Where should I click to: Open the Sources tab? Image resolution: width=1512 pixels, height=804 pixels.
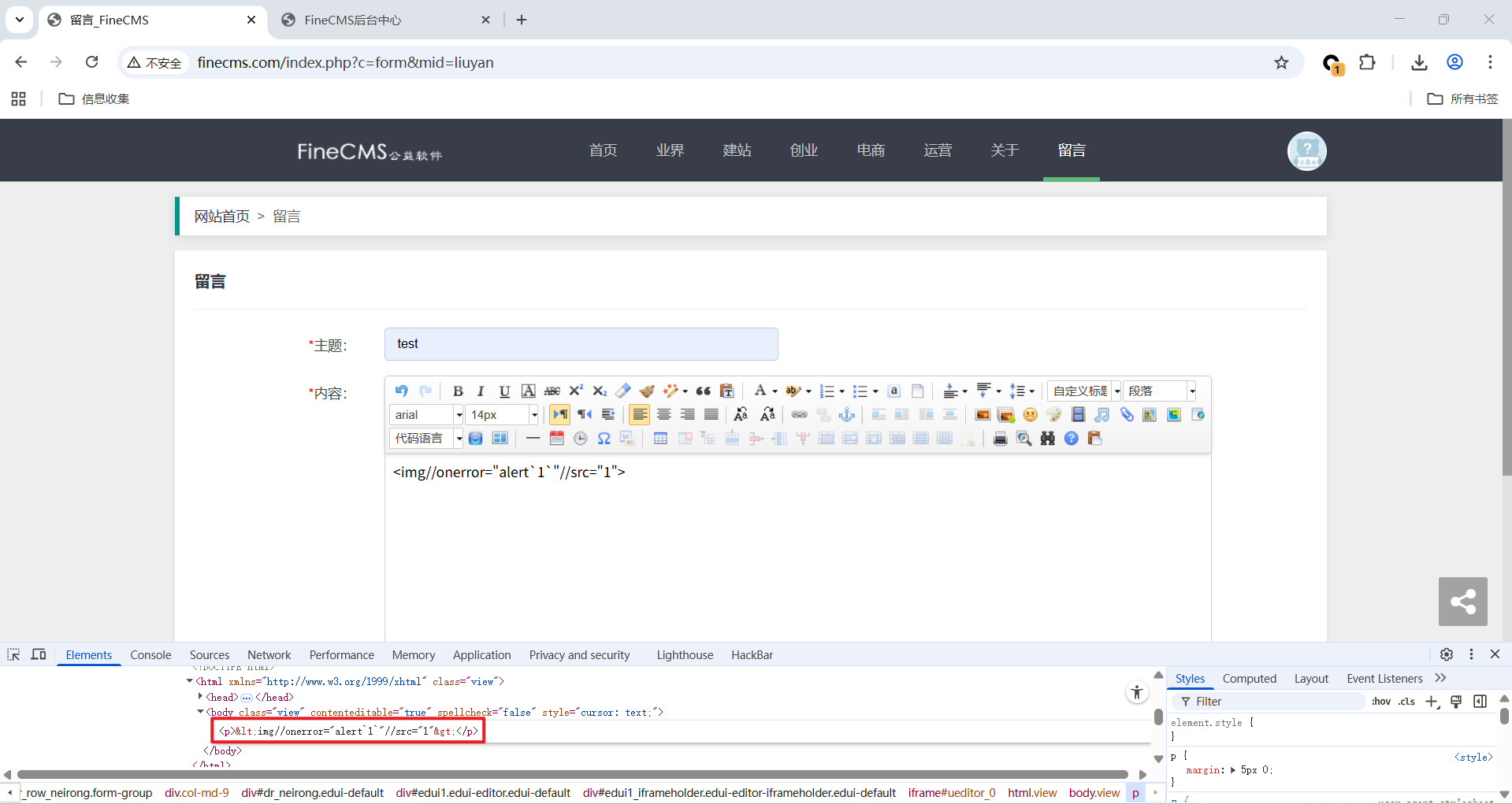coord(210,655)
